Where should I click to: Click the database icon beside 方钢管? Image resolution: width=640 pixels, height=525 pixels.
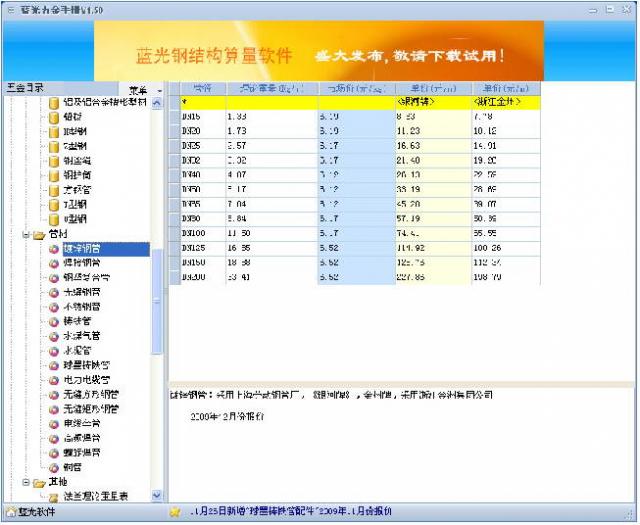coord(54,190)
